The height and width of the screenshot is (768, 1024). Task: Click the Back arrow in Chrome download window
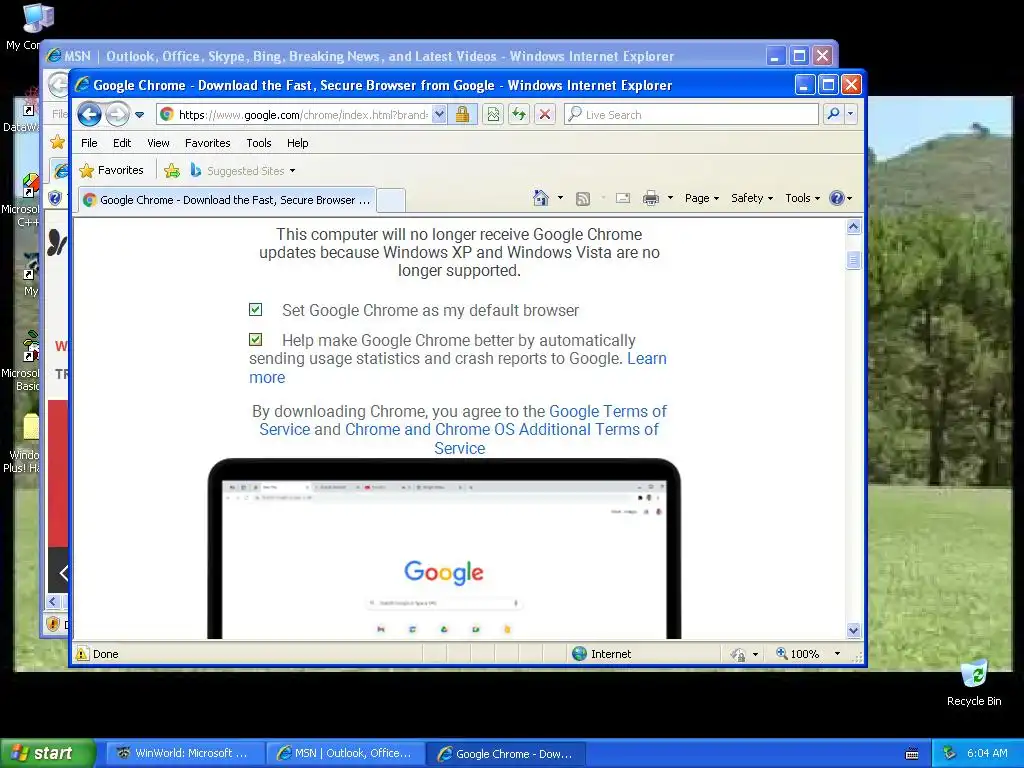click(89, 114)
